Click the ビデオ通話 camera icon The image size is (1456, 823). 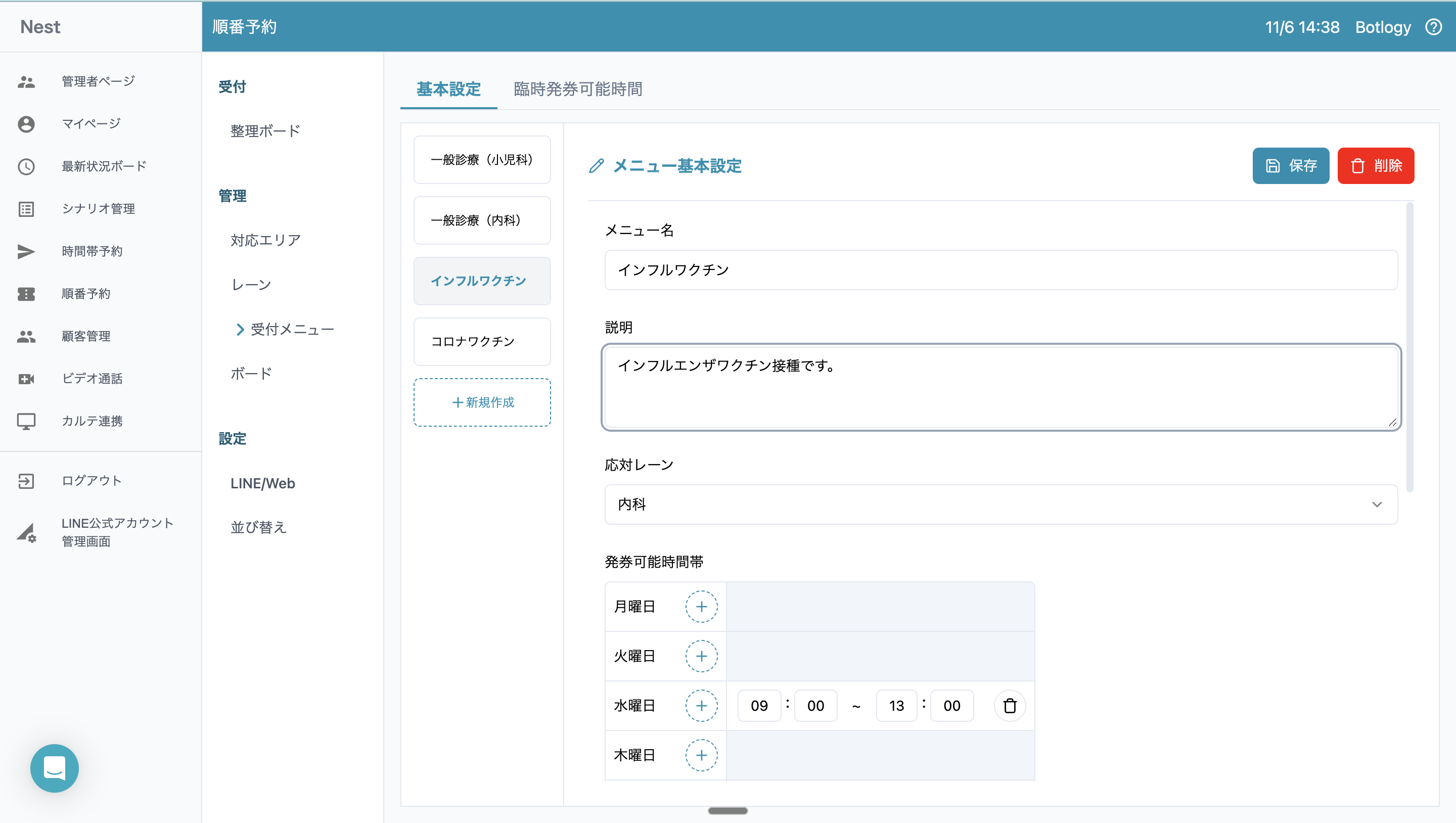pos(26,379)
